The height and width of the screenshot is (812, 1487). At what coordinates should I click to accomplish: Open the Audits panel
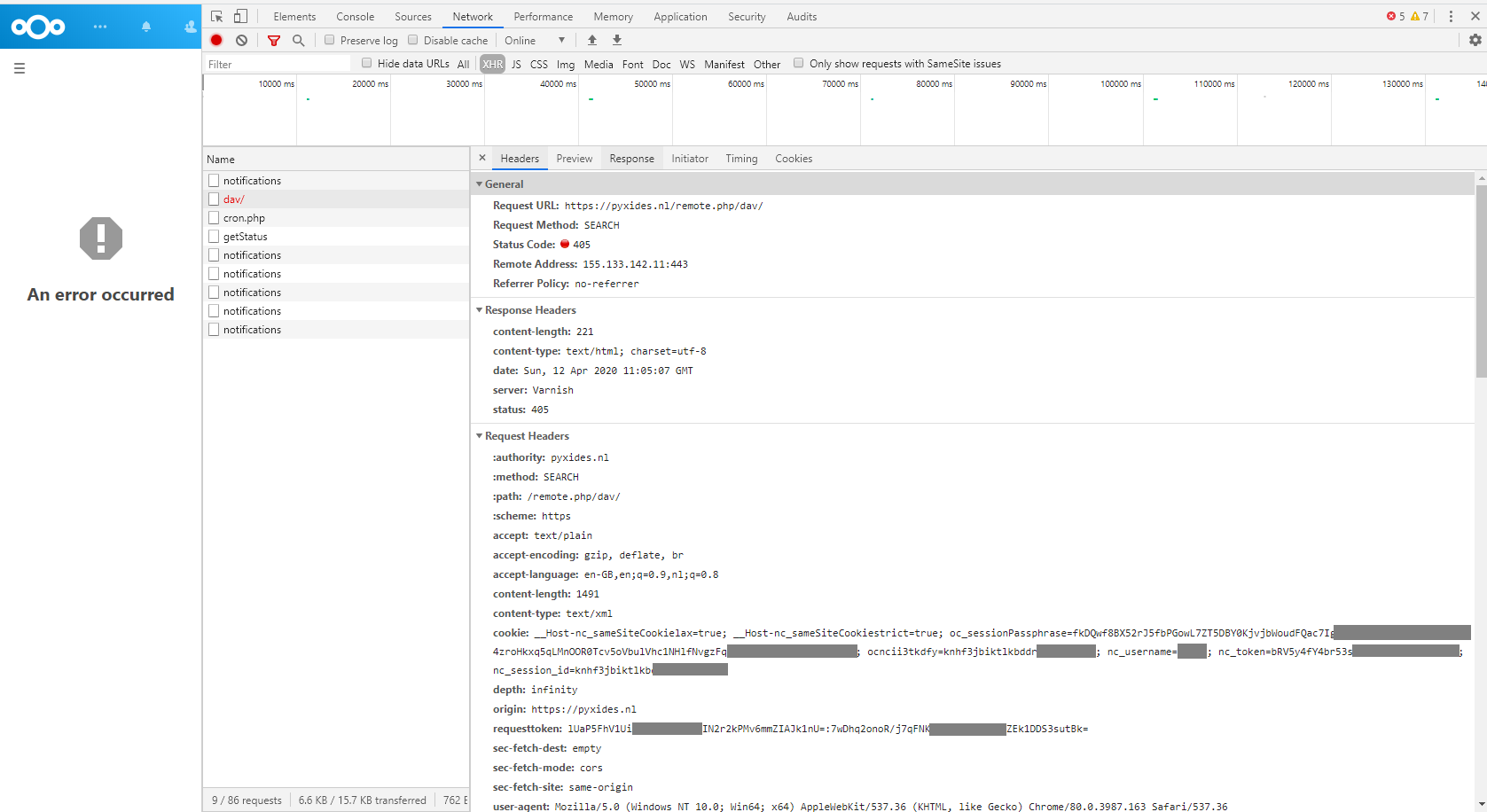click(x=802, y=17)
